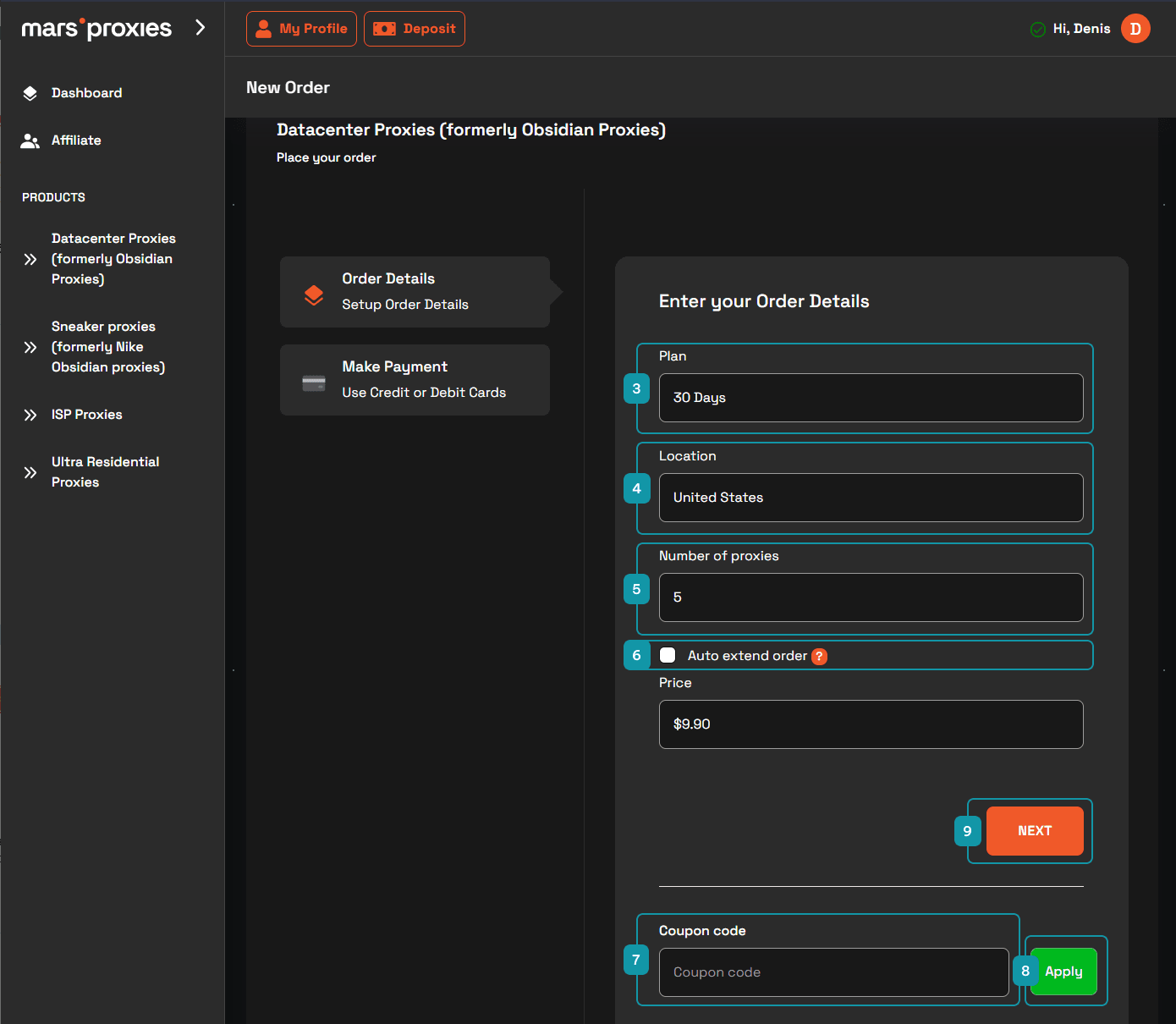Open Location dropdown showing United States
Screen dimensions: 1176x1024
pyautogui.click(x=871, y=498)
